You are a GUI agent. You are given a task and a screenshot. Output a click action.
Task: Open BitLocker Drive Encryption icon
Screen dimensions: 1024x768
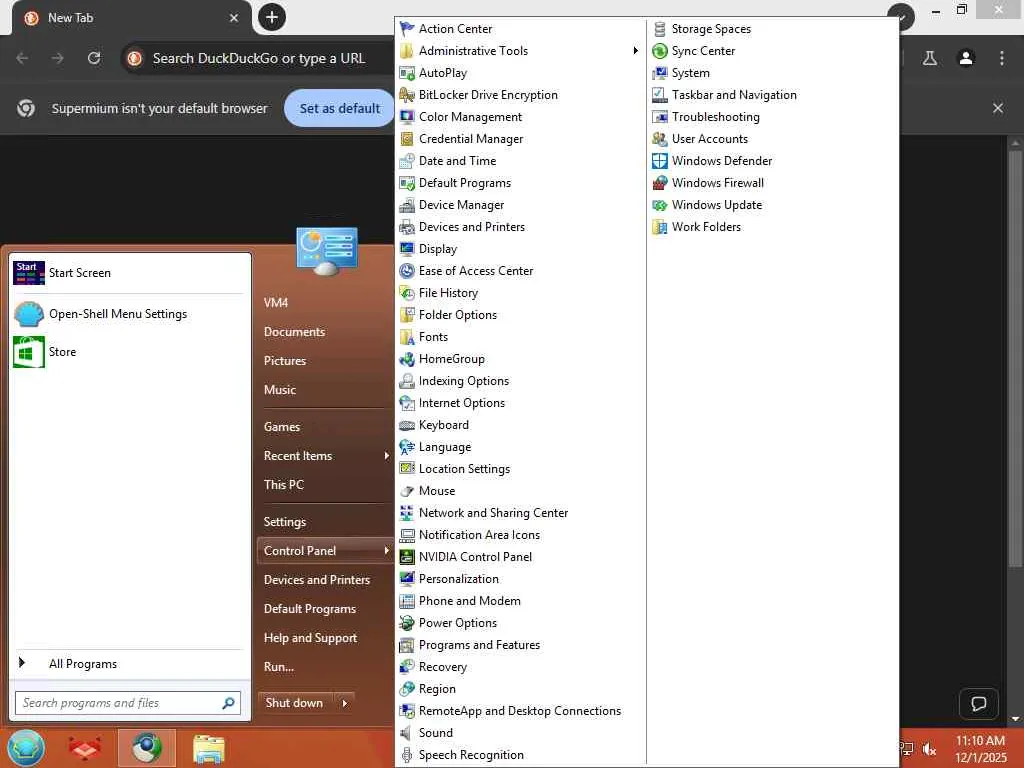point(407,95)
